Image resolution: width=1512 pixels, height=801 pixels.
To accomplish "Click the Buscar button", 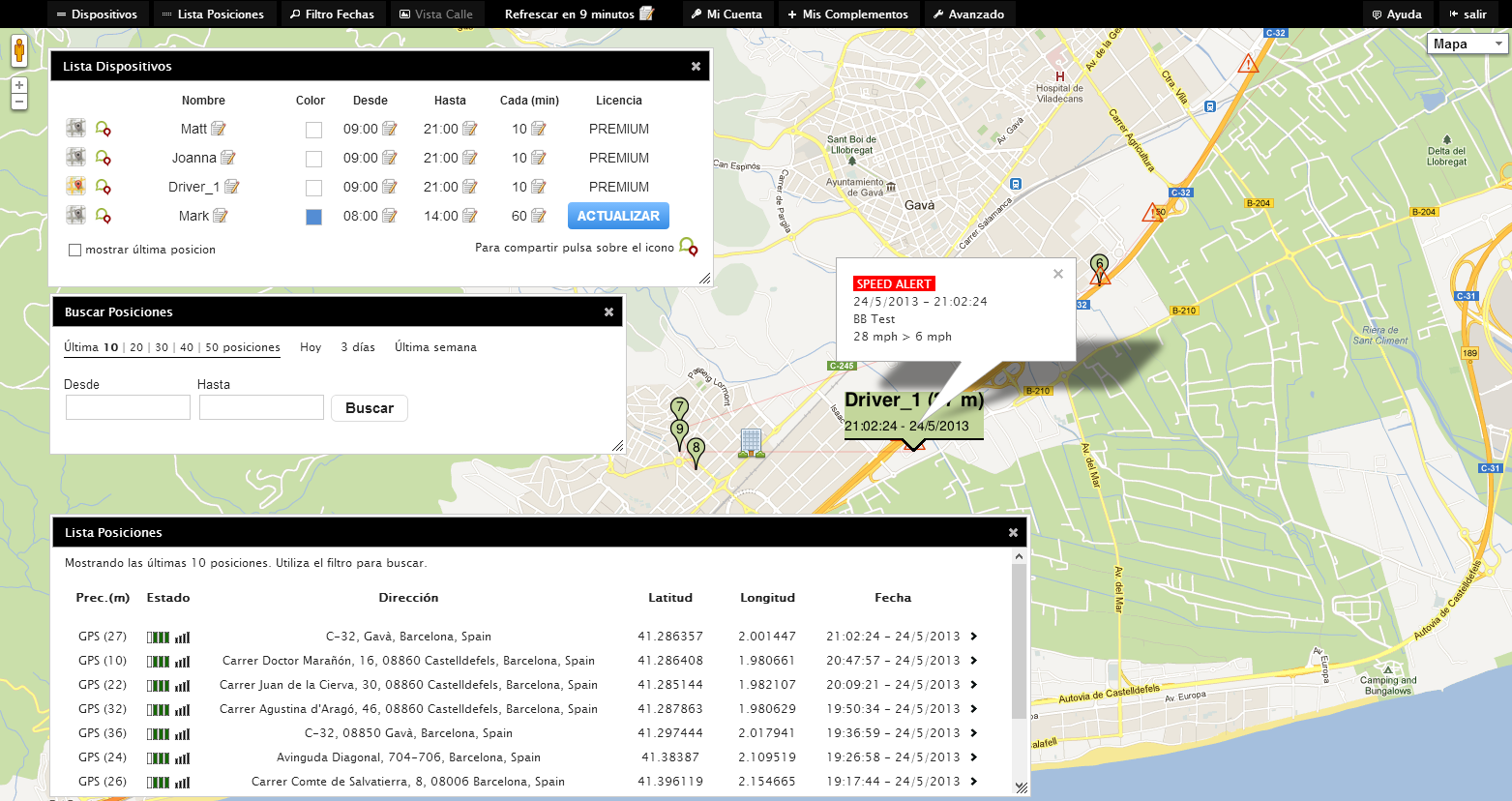I will coord(370,408).
